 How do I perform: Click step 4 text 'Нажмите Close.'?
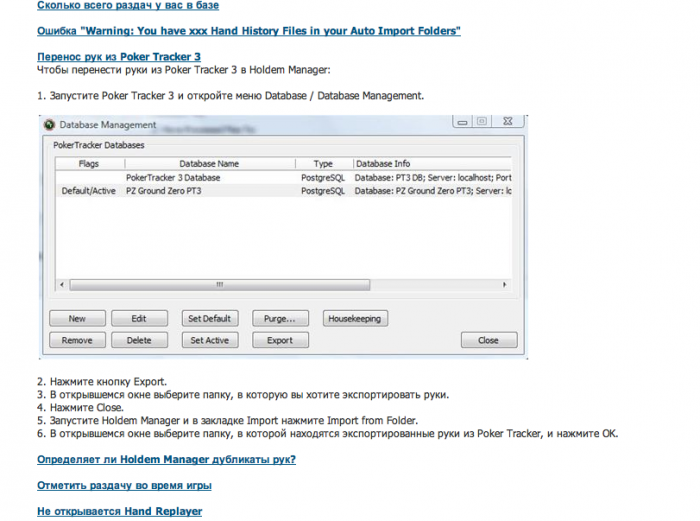[80, 408]
